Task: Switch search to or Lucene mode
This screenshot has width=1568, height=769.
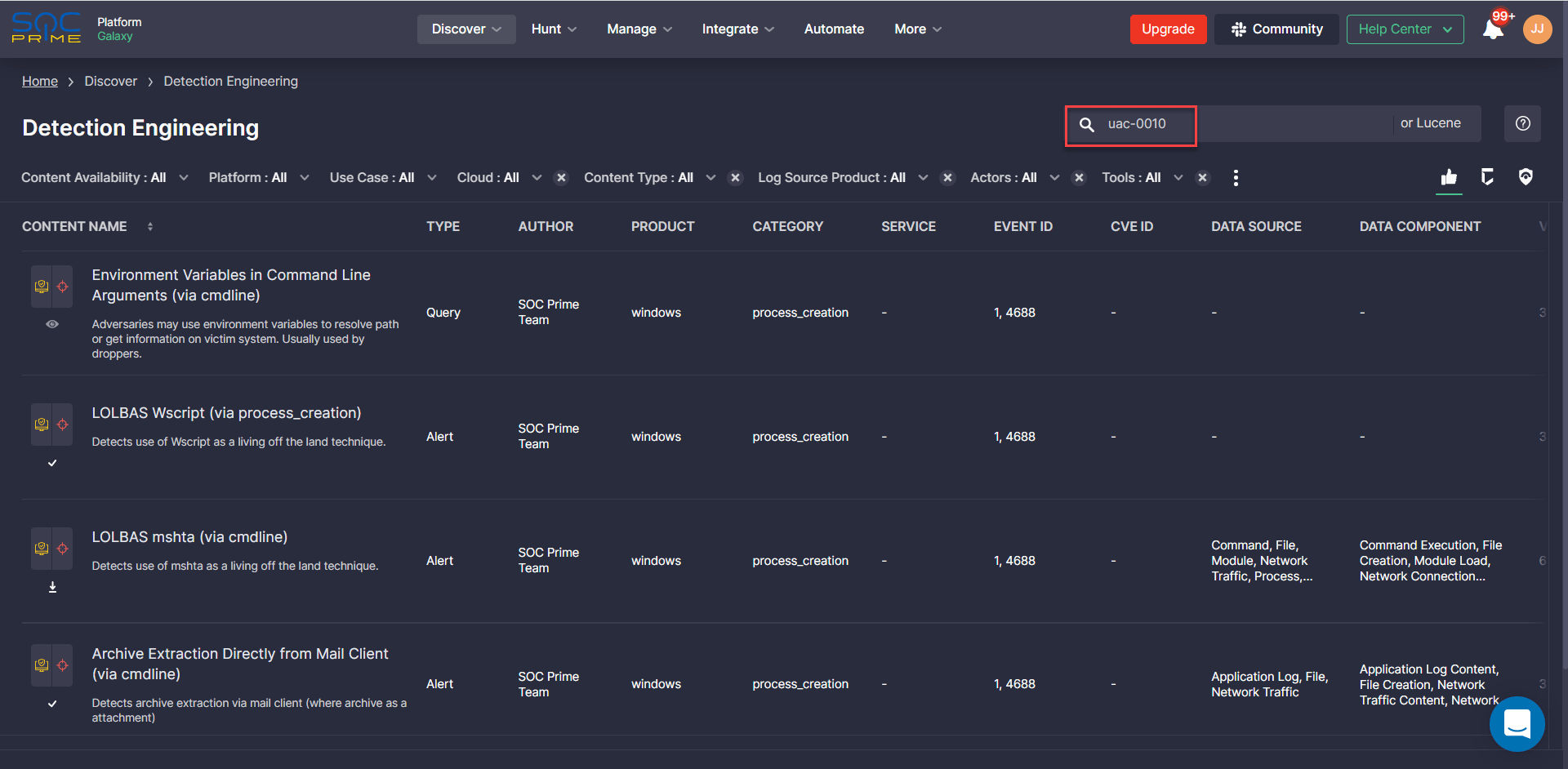Action: [1430, 123]
